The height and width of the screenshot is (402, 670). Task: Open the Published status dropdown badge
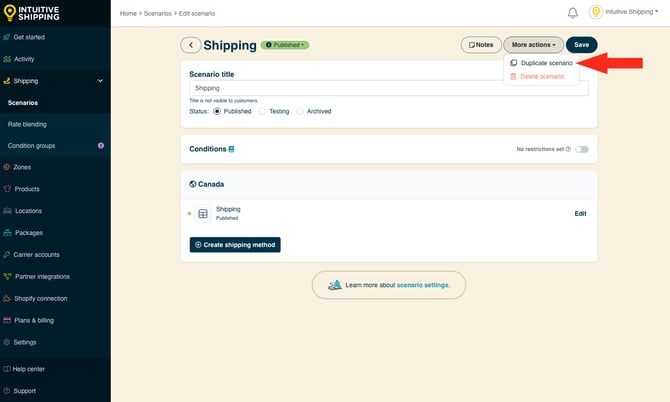tap(285, 45)
